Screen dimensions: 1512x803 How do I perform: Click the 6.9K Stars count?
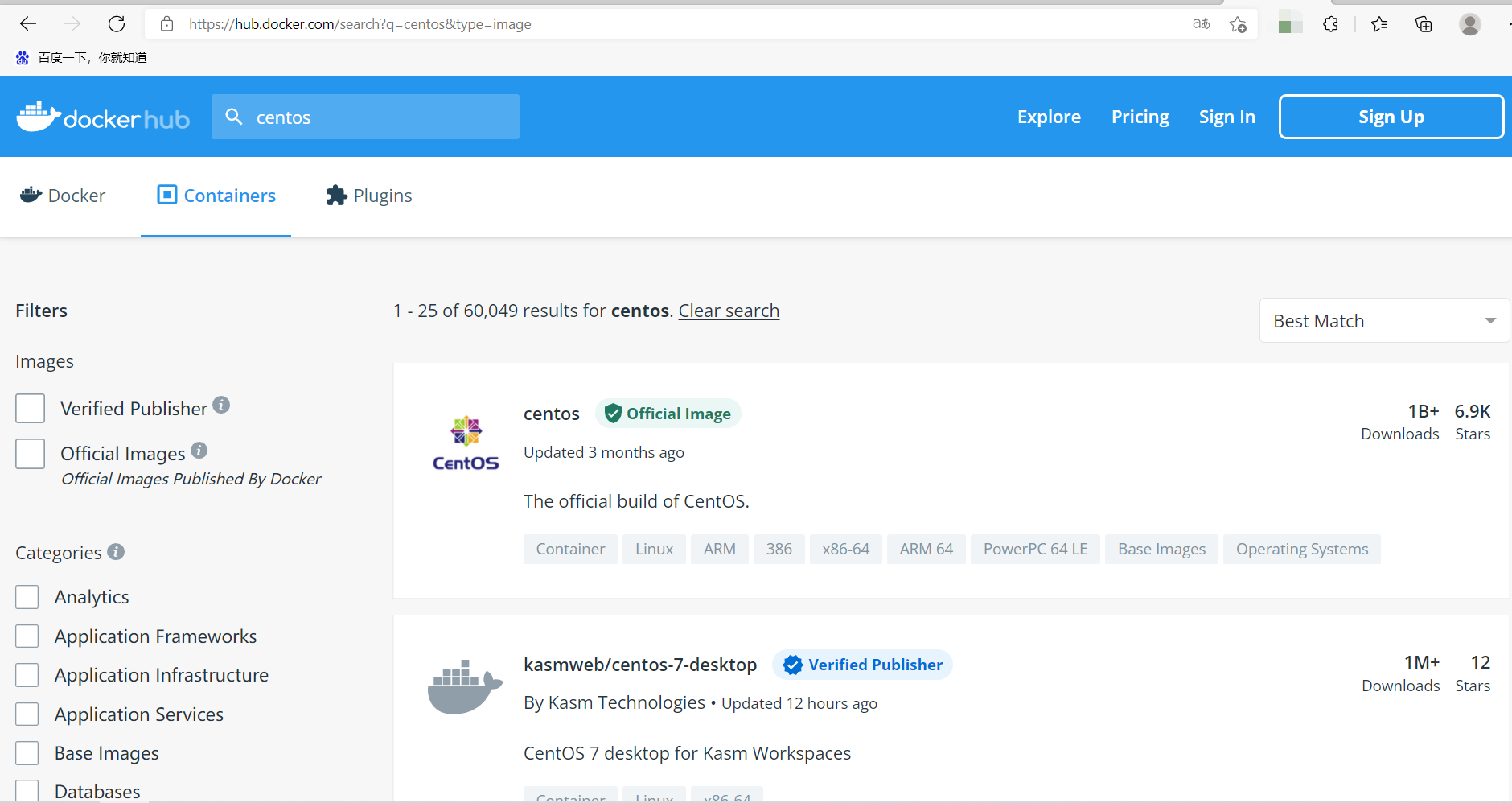1473,422
